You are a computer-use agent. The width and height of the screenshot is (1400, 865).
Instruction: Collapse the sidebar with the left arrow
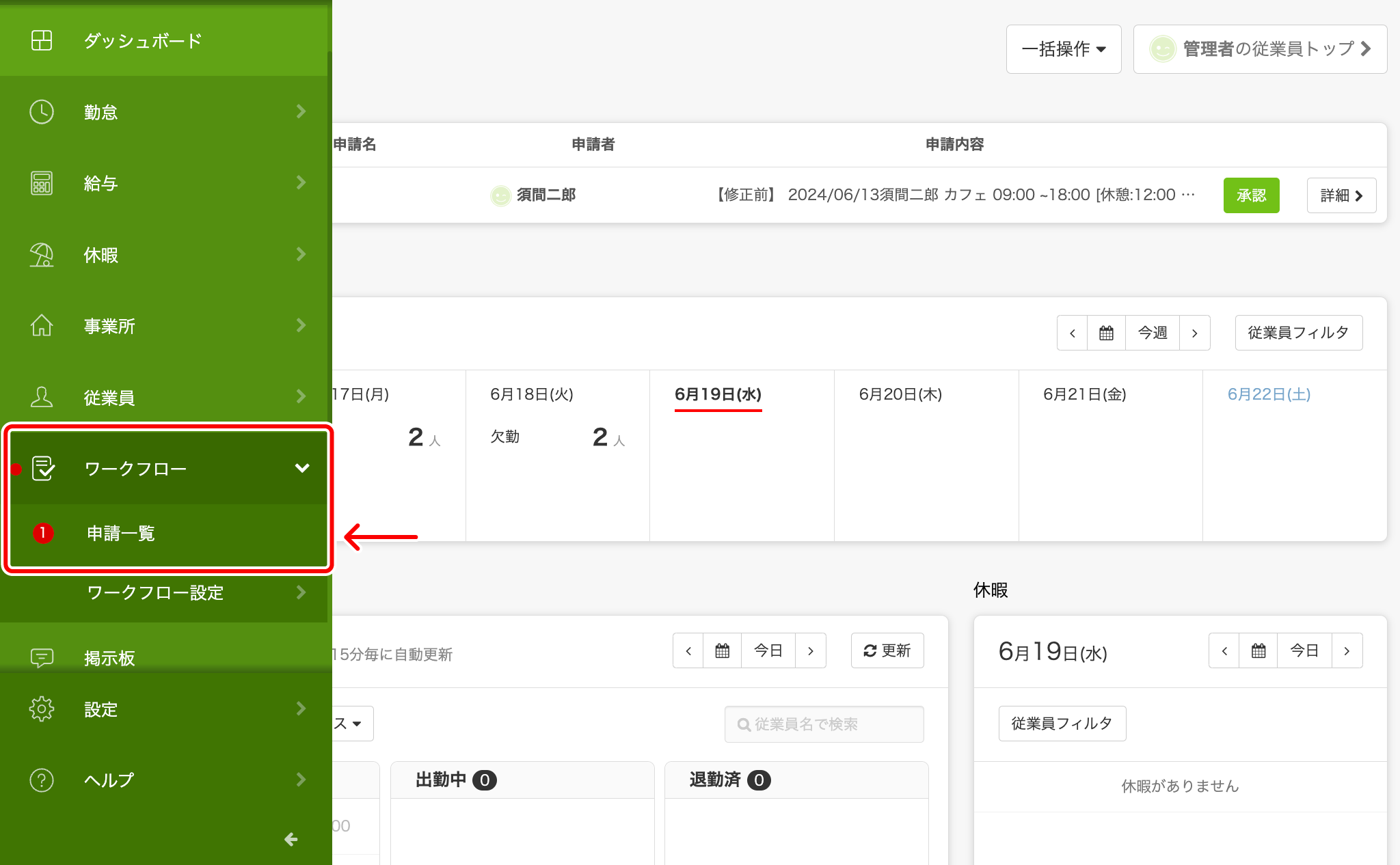[x=291, y=839]
